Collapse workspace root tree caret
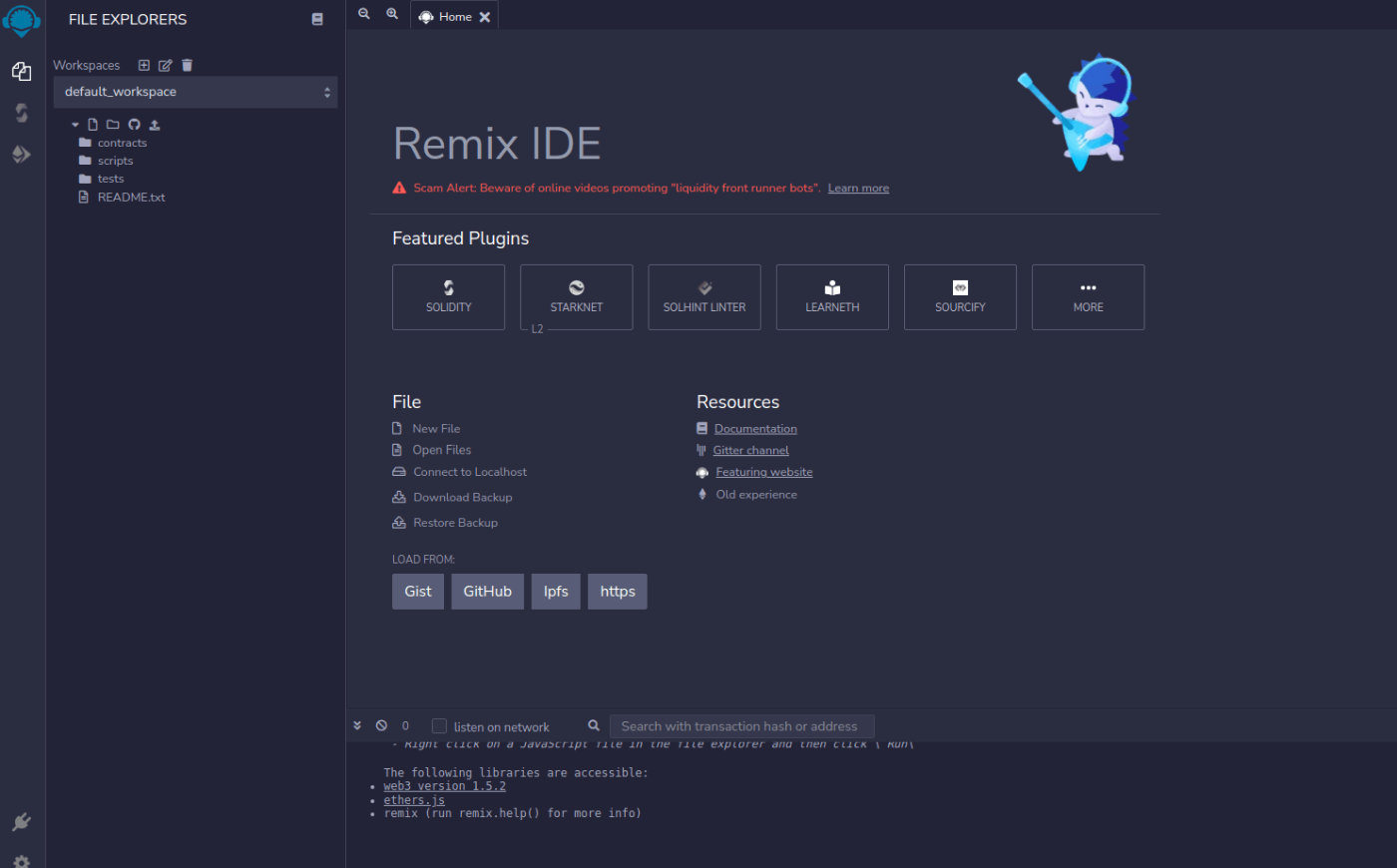Screen dimensions: 1397x868 pos(75,125)
